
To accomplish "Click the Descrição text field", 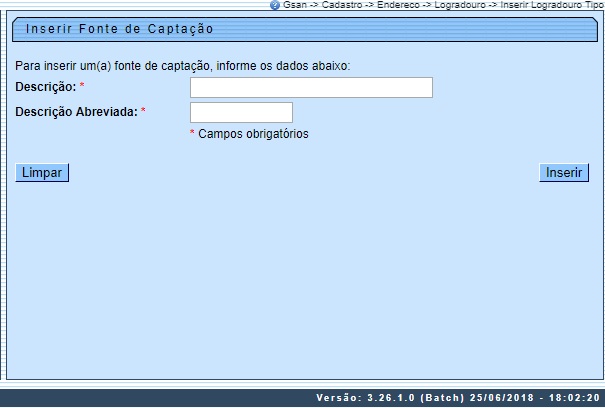I will [x=311, y=88].
